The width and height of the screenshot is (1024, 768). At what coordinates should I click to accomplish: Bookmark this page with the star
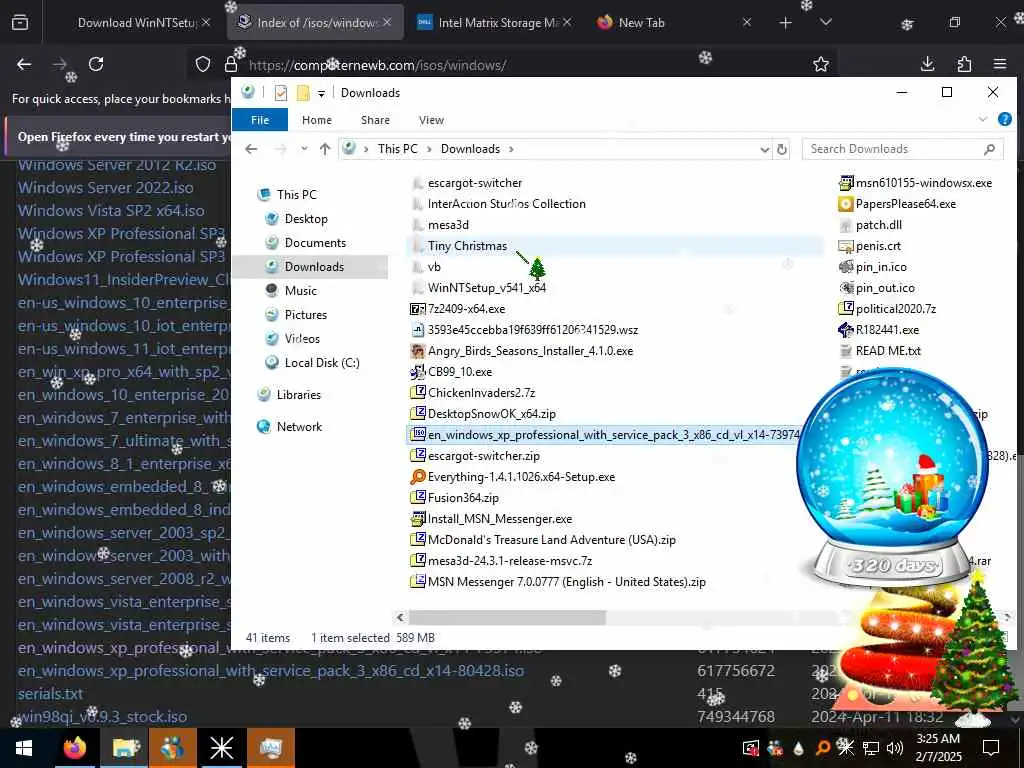pyautogui.click(x=821, y=64)
